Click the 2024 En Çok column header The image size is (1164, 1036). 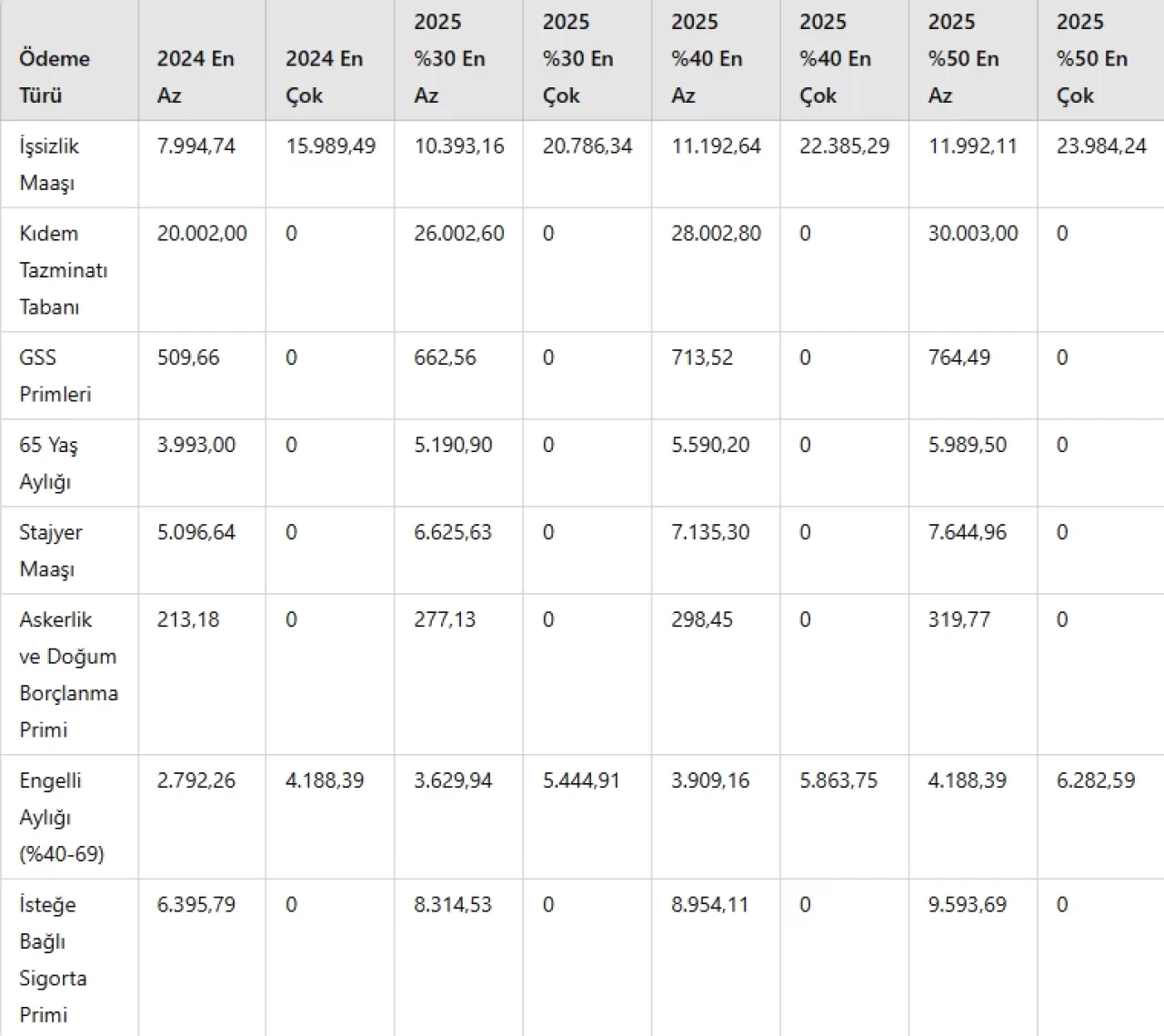coord(324,76)
